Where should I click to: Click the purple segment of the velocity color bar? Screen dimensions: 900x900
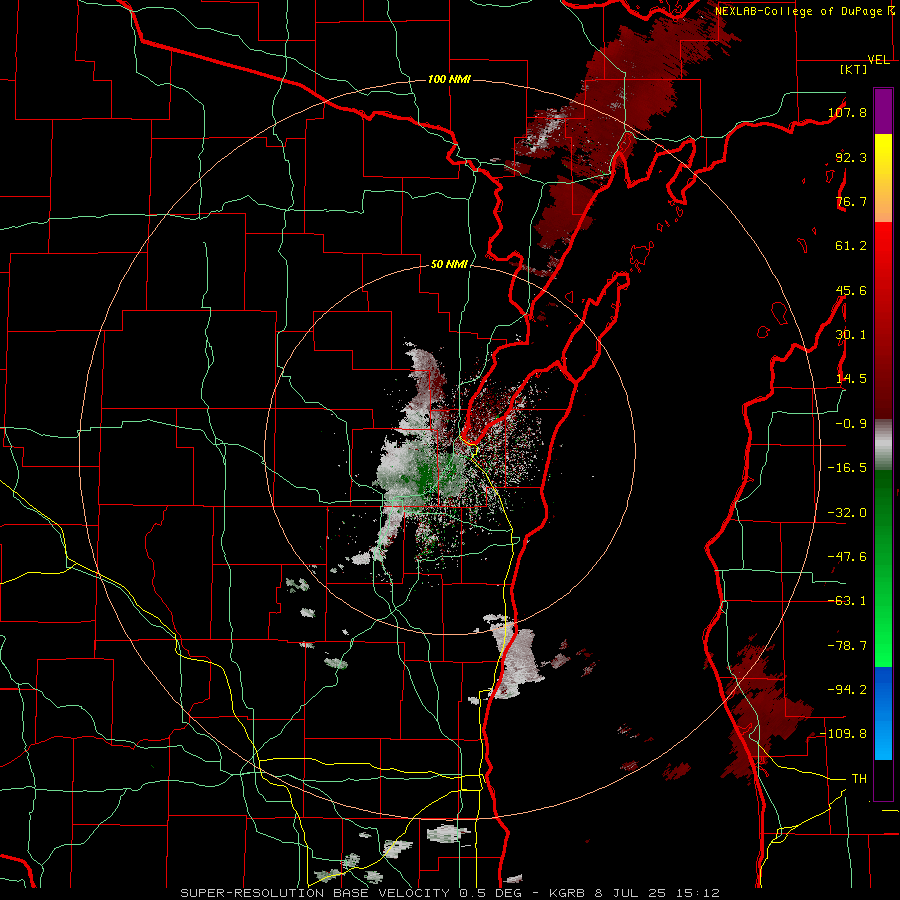point(883,111)
